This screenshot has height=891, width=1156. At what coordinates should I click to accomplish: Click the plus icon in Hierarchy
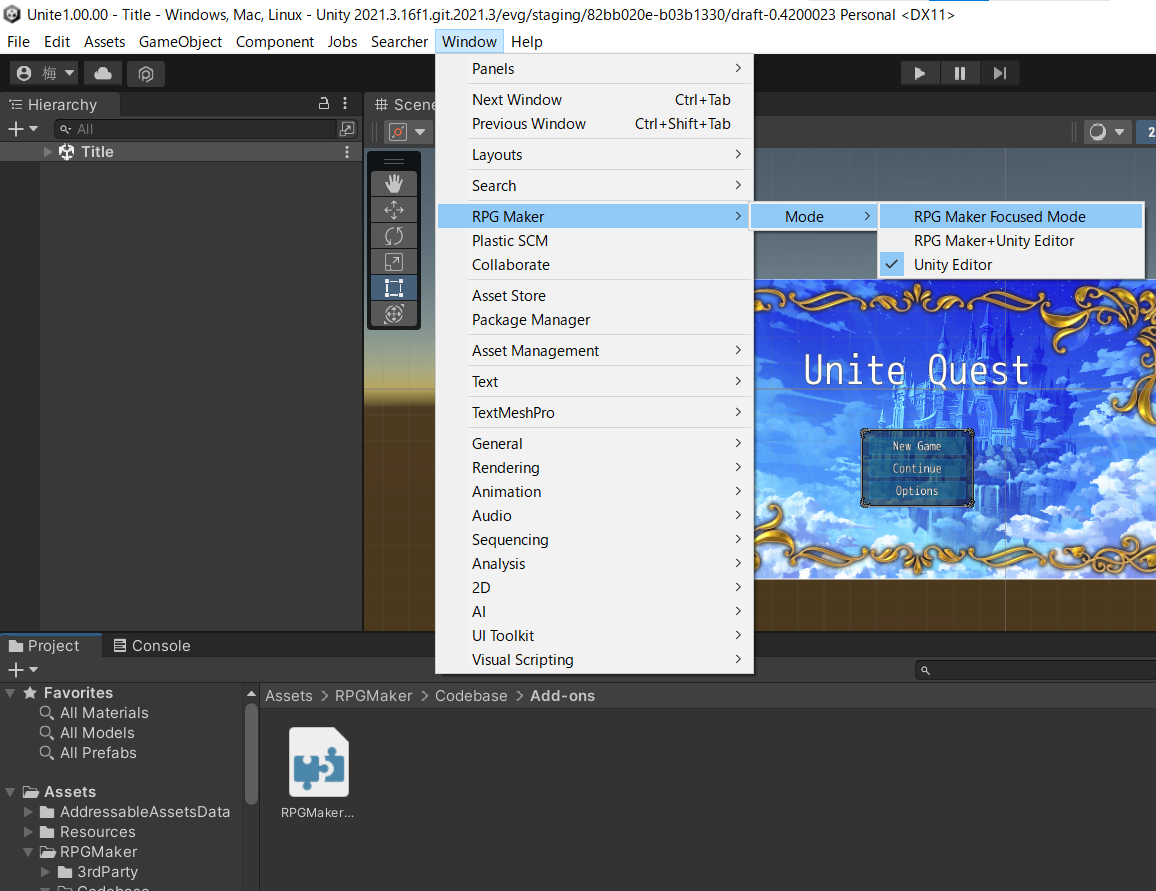tap(15, 129)
